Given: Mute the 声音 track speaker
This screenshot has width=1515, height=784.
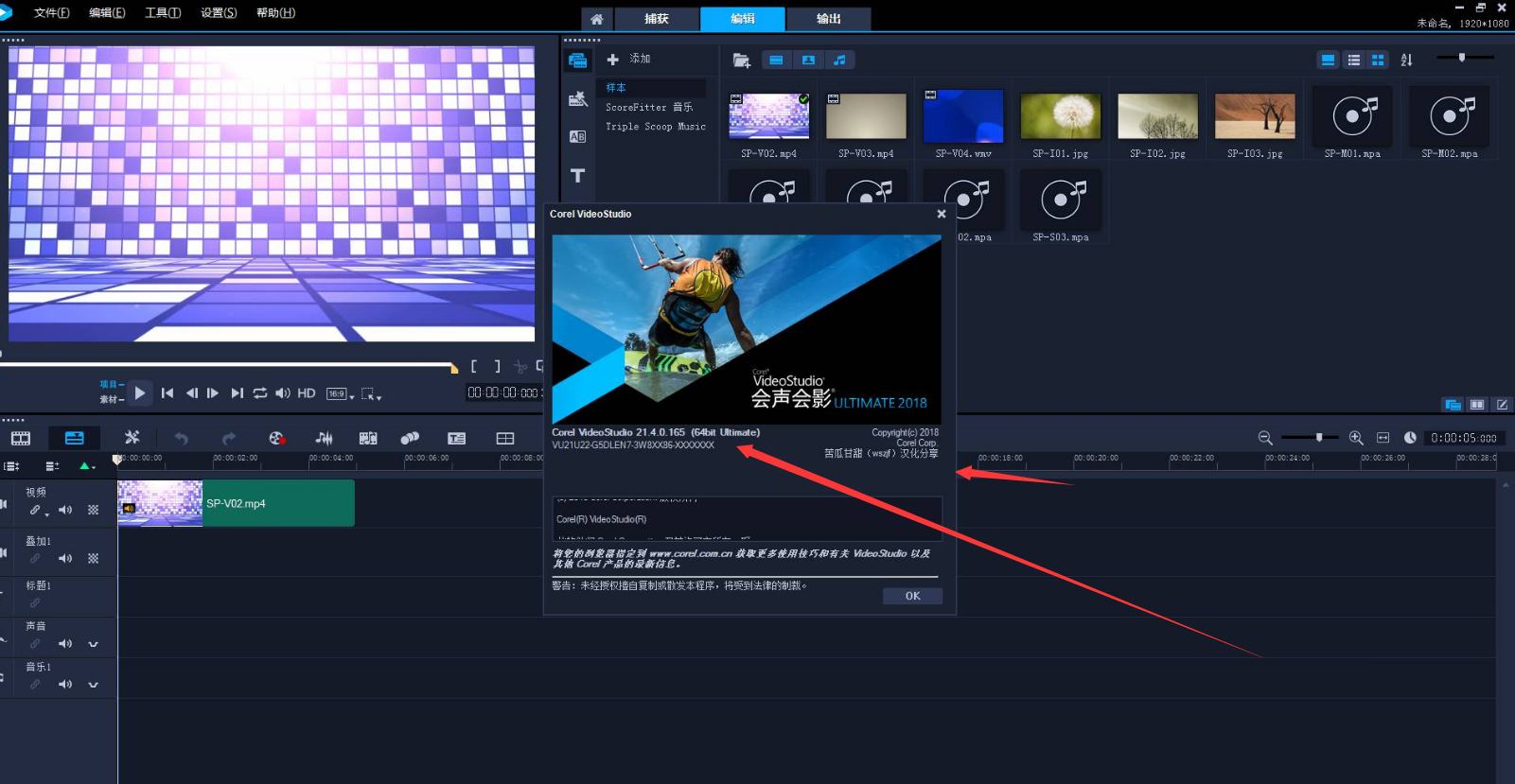Looking at the screenshot, I should point(64,644).
